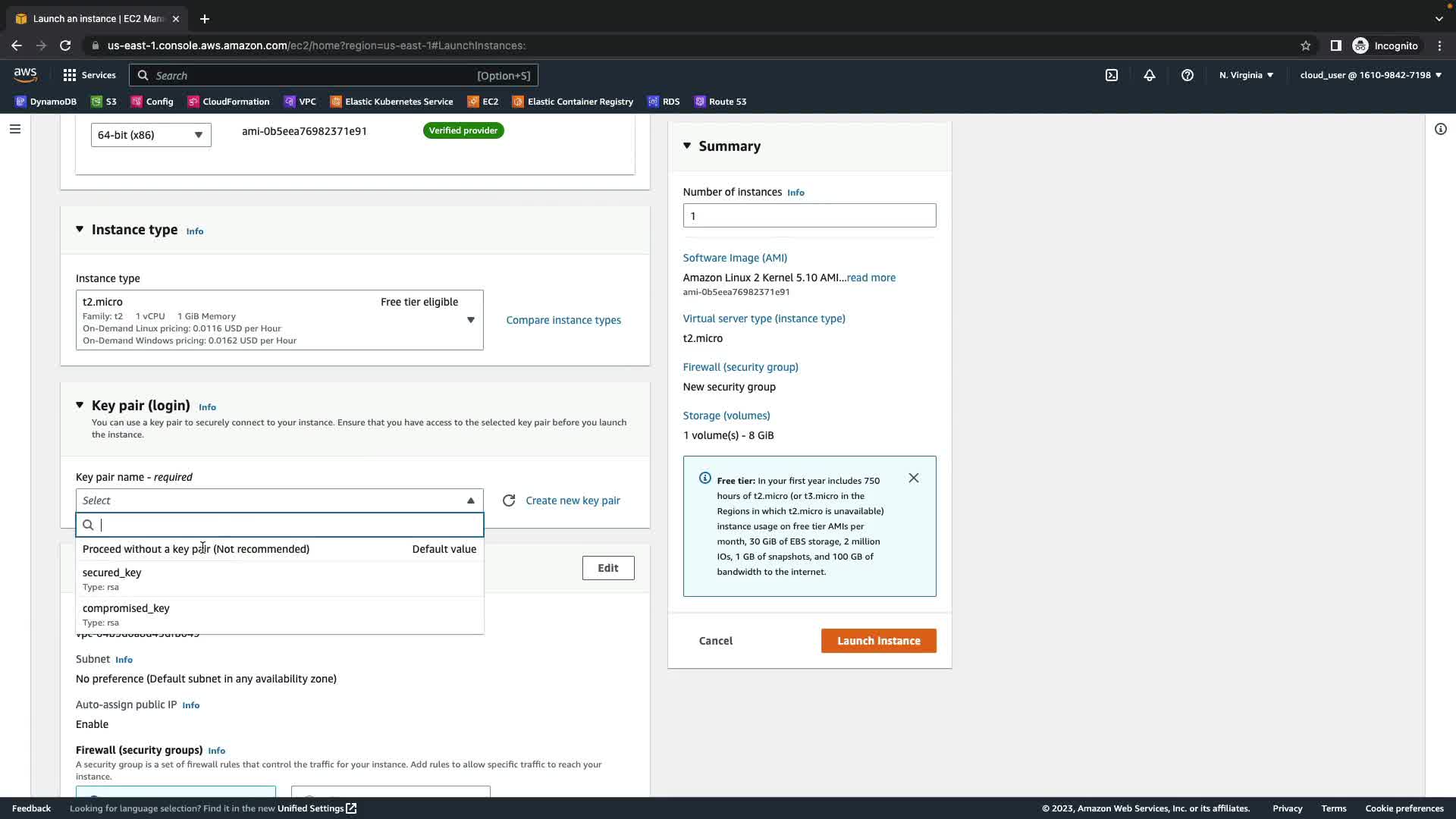The height and width of the screenshot is (819, 1456).
Task: Open AWS CloudShell icon in header
Action: pos(1112,75)
